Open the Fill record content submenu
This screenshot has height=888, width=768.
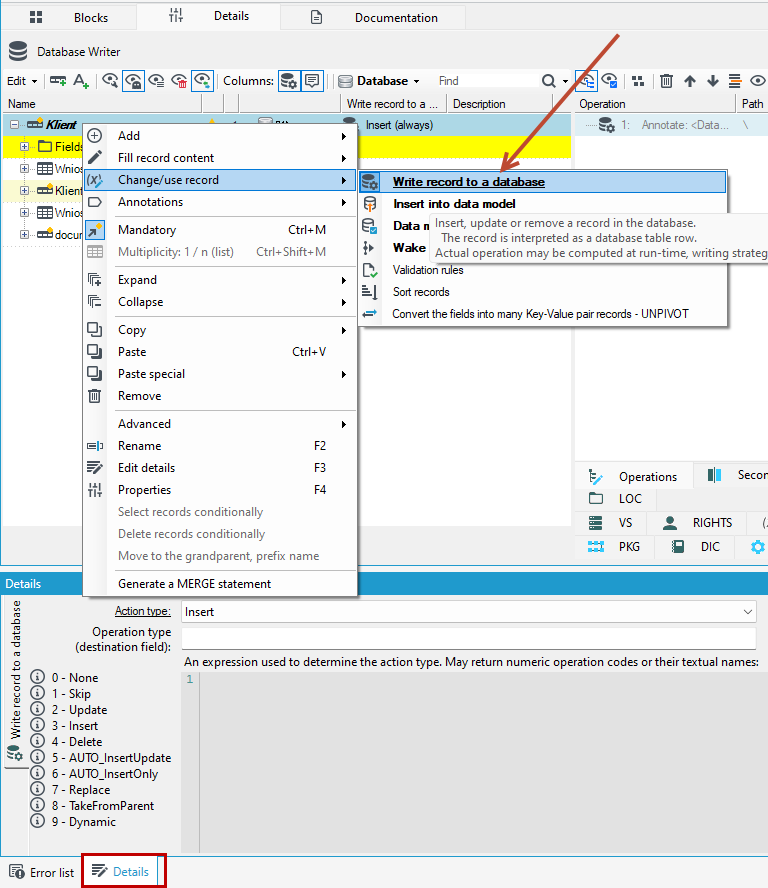(220, 158)
